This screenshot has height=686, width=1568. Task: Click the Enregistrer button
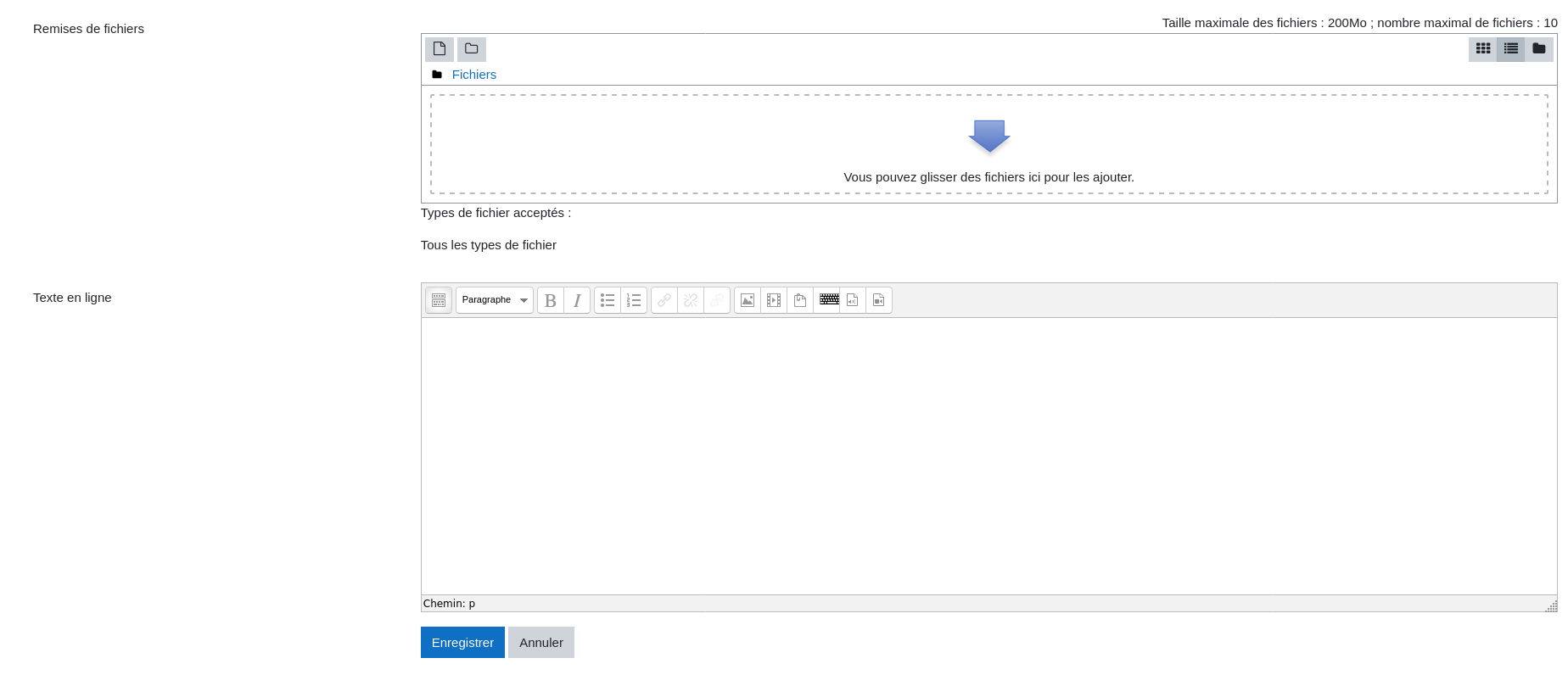[462, 643]
